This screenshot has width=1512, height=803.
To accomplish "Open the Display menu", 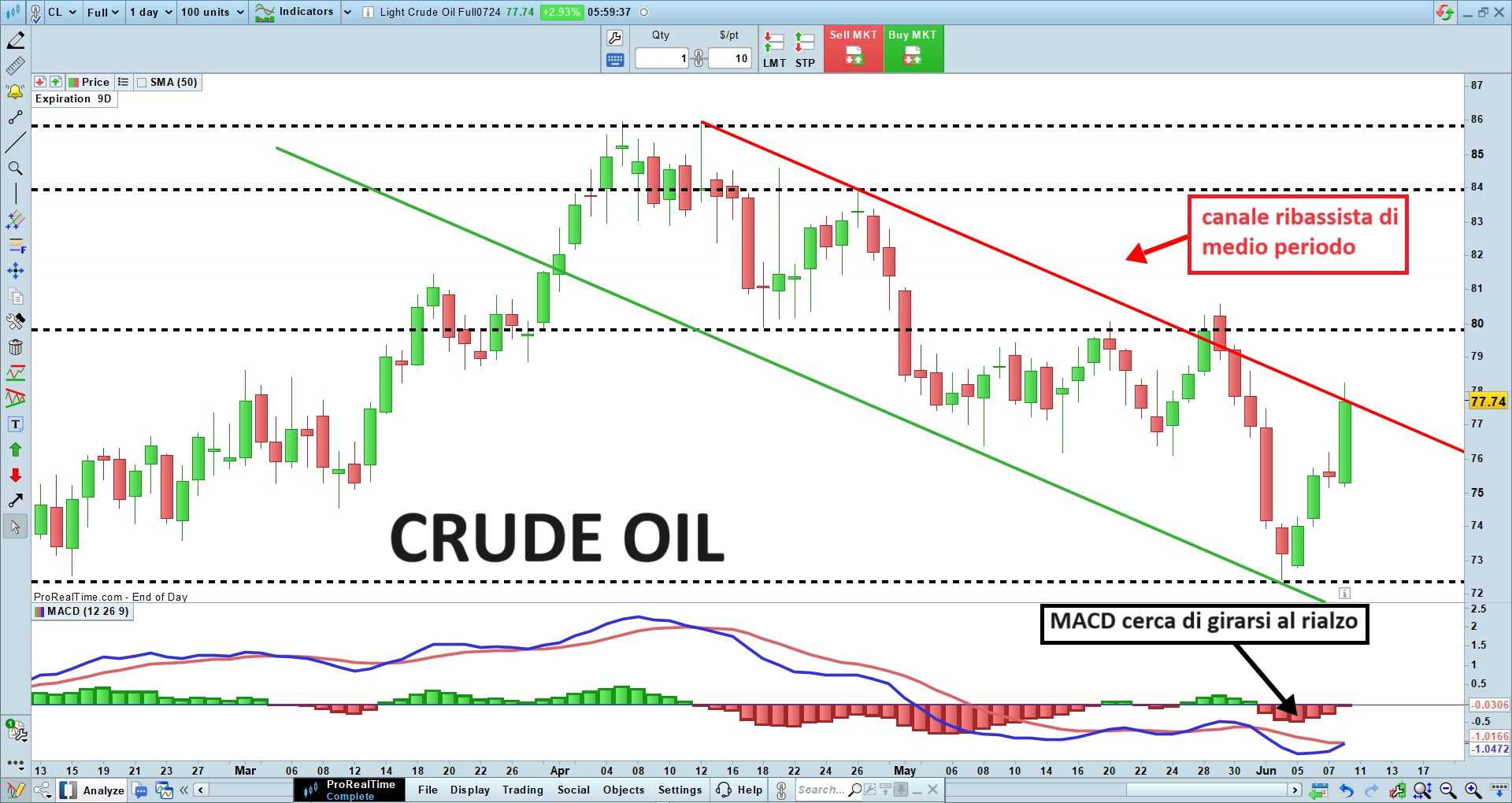I will 470,790.
